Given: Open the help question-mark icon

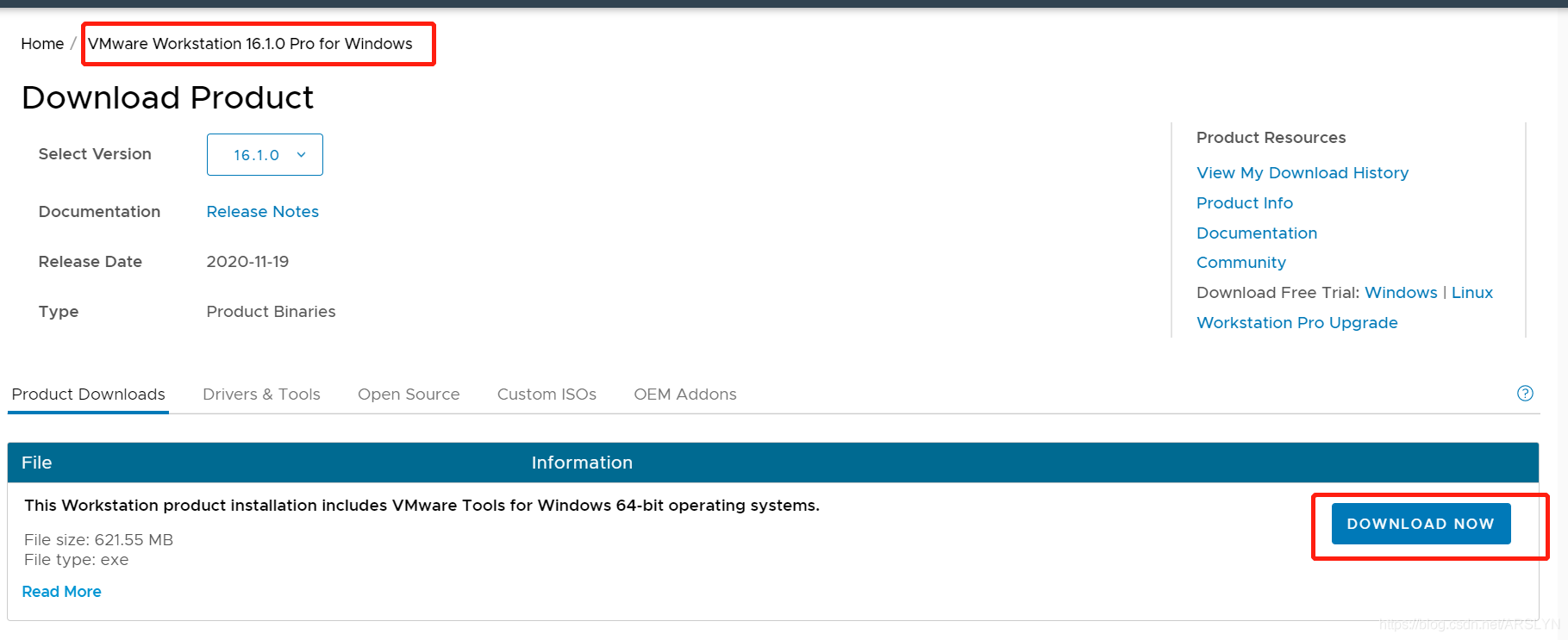Looking at the screenshot, I should pyautogui.click(x=1525, y=394).
